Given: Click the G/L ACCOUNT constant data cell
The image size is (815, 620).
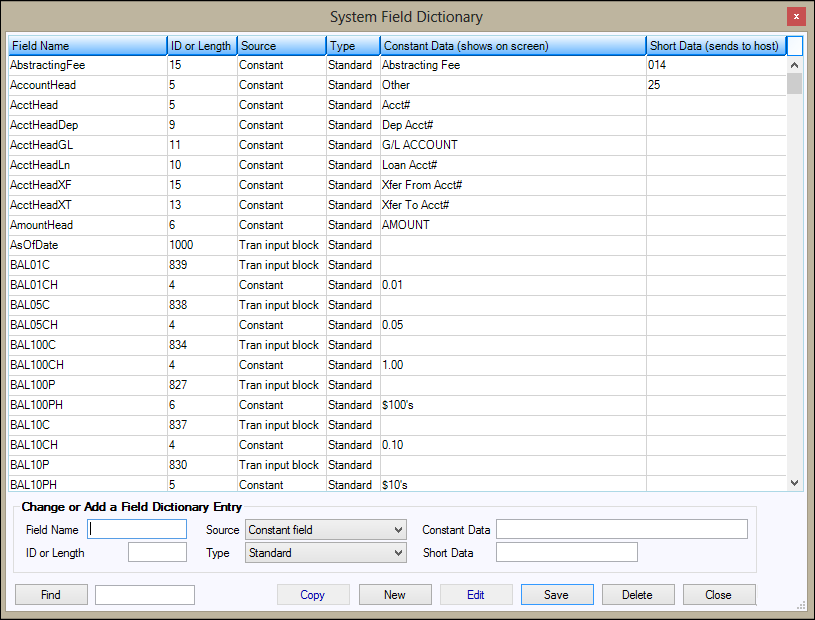Looking at the screenshot, I should point(514,145).
